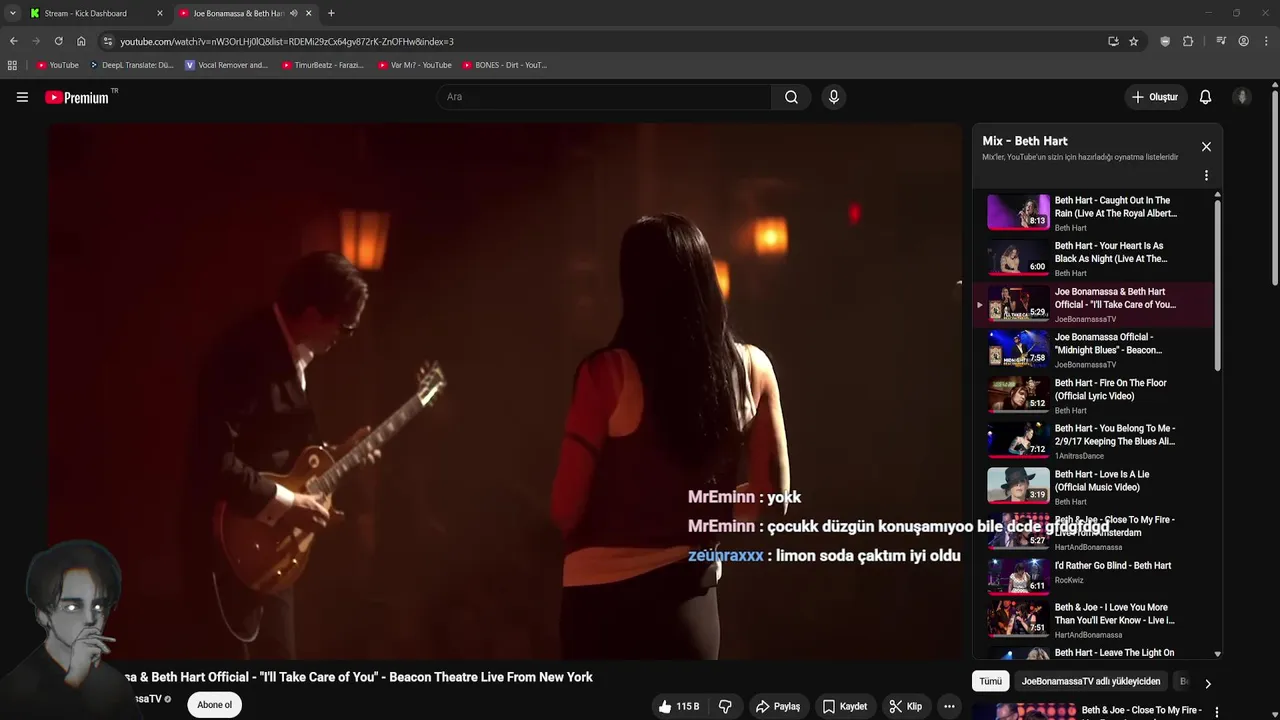The width and height of the screenshot is (1280, 720).
Task: Open the Oluştur create menu
Action: [1154, 97]
